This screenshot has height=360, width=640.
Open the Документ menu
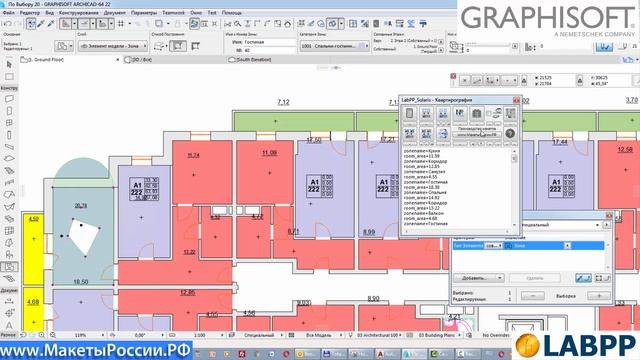click(x=114, y=13)
